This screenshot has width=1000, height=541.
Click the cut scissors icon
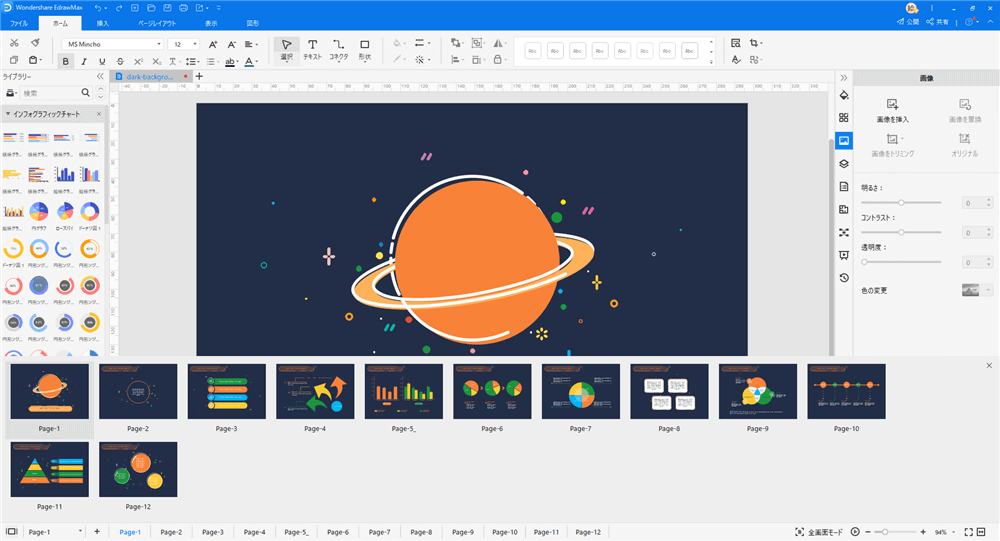pyautogui.click(x=13, y=43)
